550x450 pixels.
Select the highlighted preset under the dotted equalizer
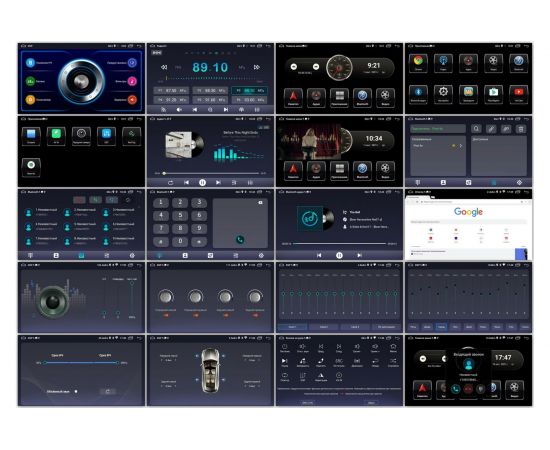point(441,327)
